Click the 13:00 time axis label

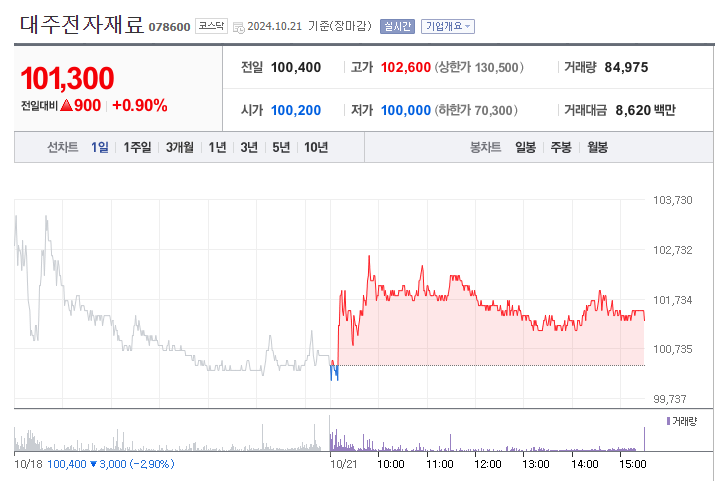(x=536, y=464)
